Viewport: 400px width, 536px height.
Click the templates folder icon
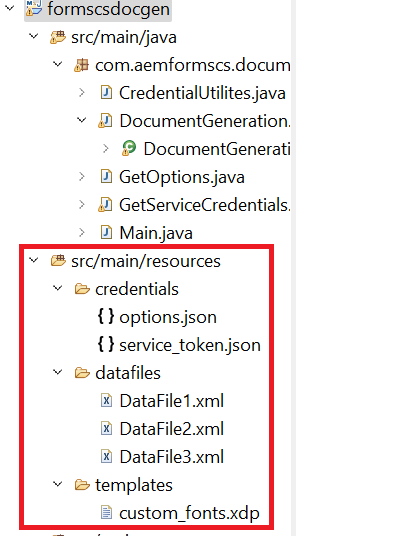click(82, 485)
